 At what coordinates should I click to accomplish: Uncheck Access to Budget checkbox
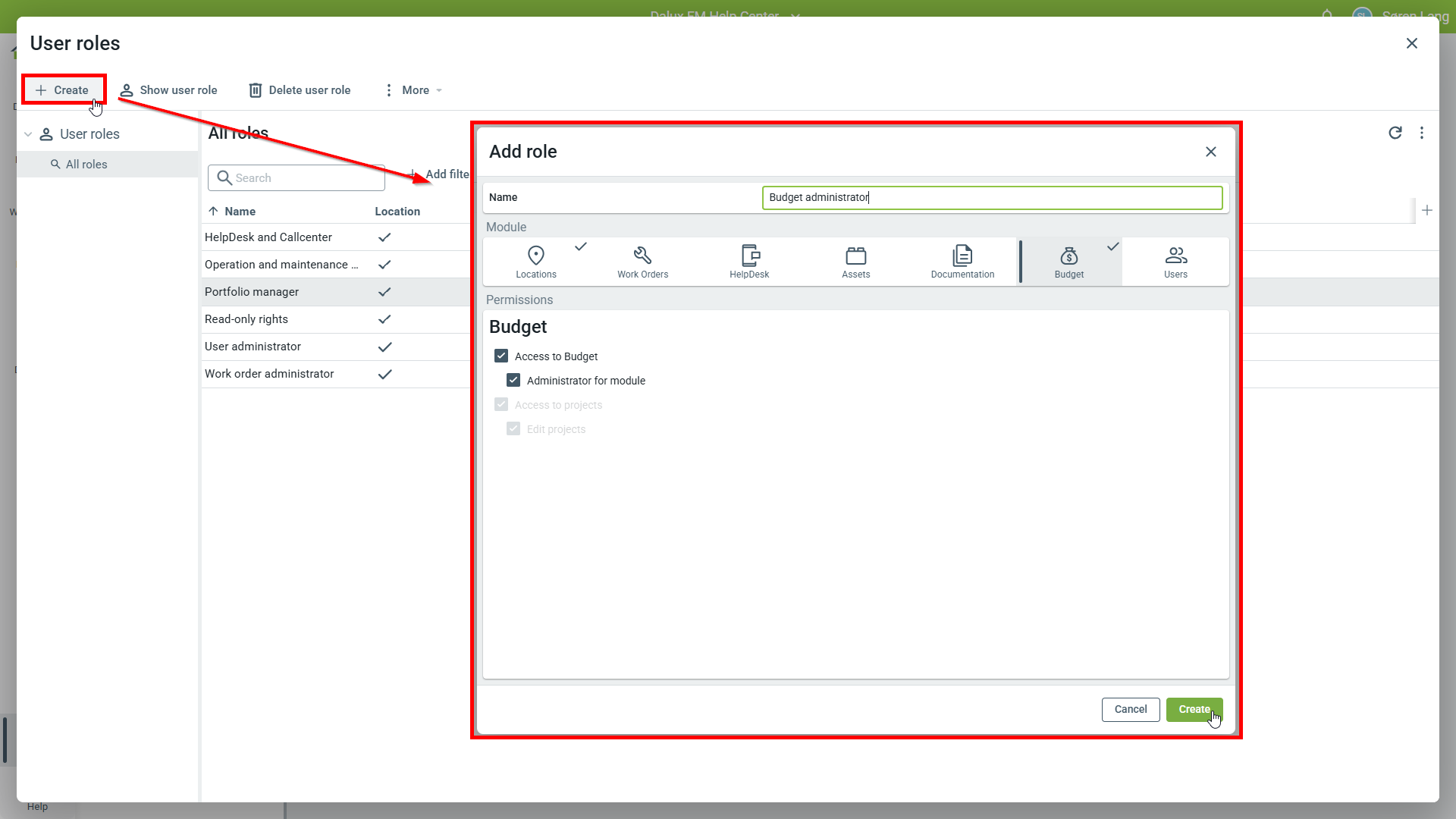pyautogui.click(x=501, y=356)
